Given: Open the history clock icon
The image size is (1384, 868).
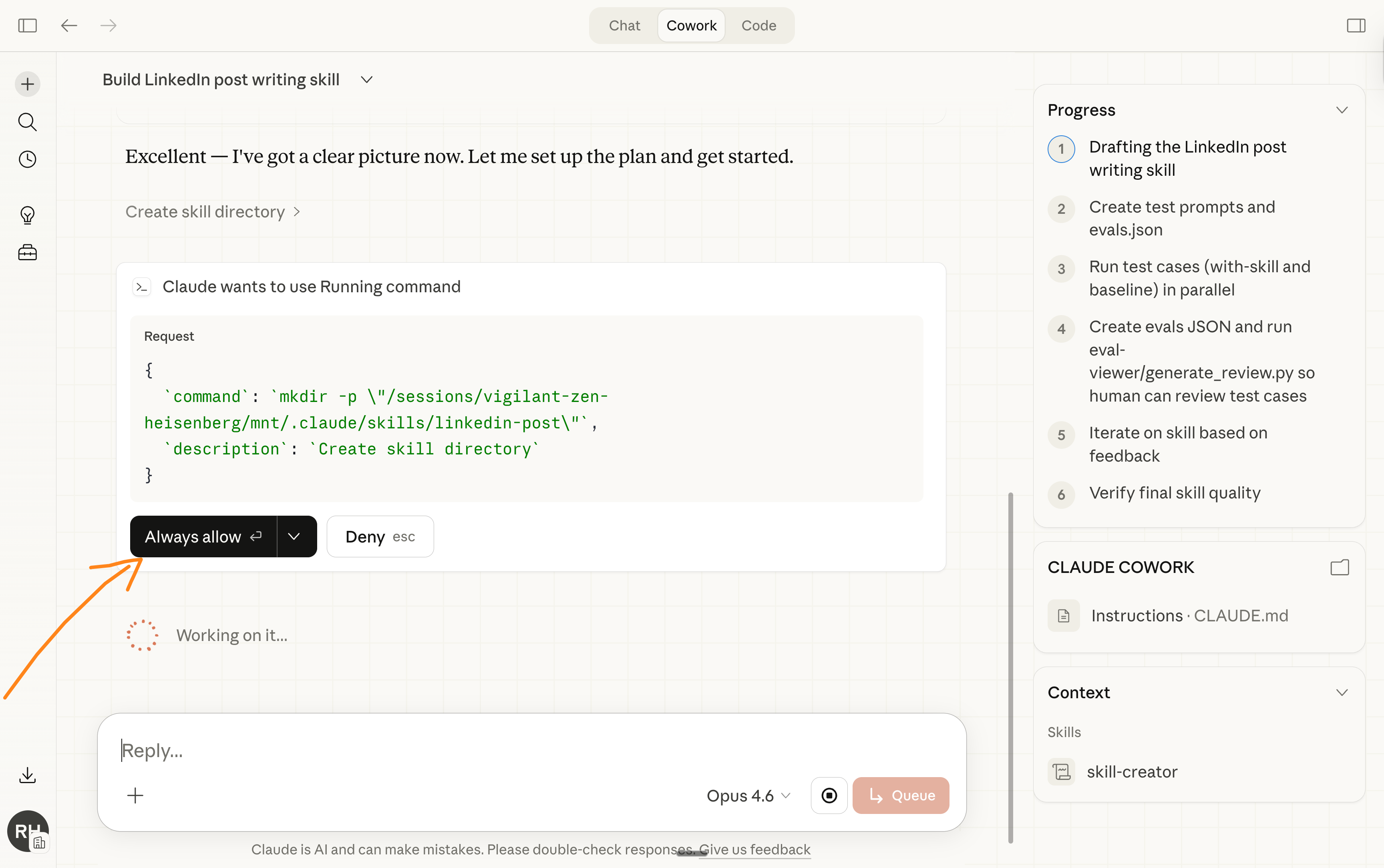Looking at the screenshot, I should click(28, 159).
